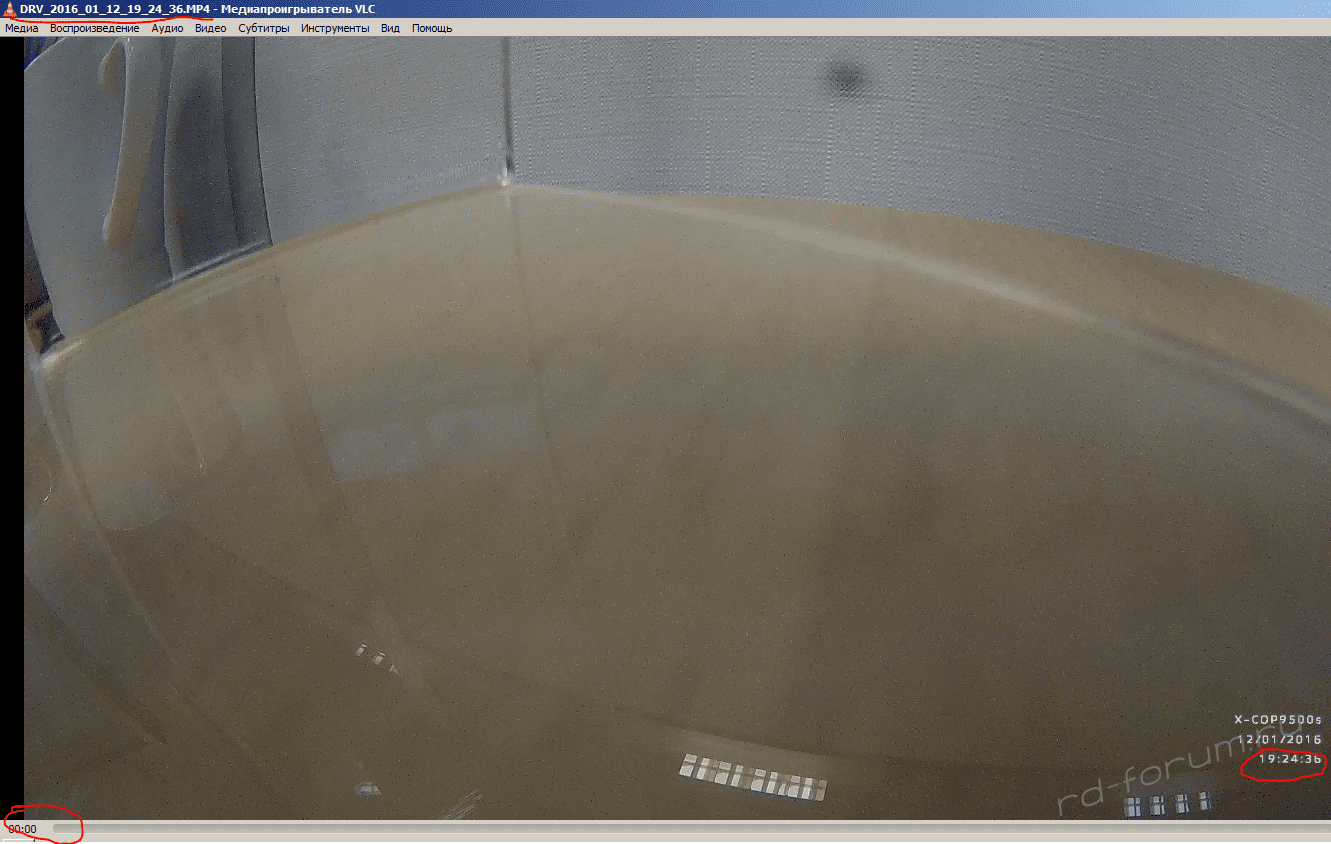Click the 00:00 elapsed time label
Image resolution: width=1331 pixels, height=844 pixels.
point(22,829)
